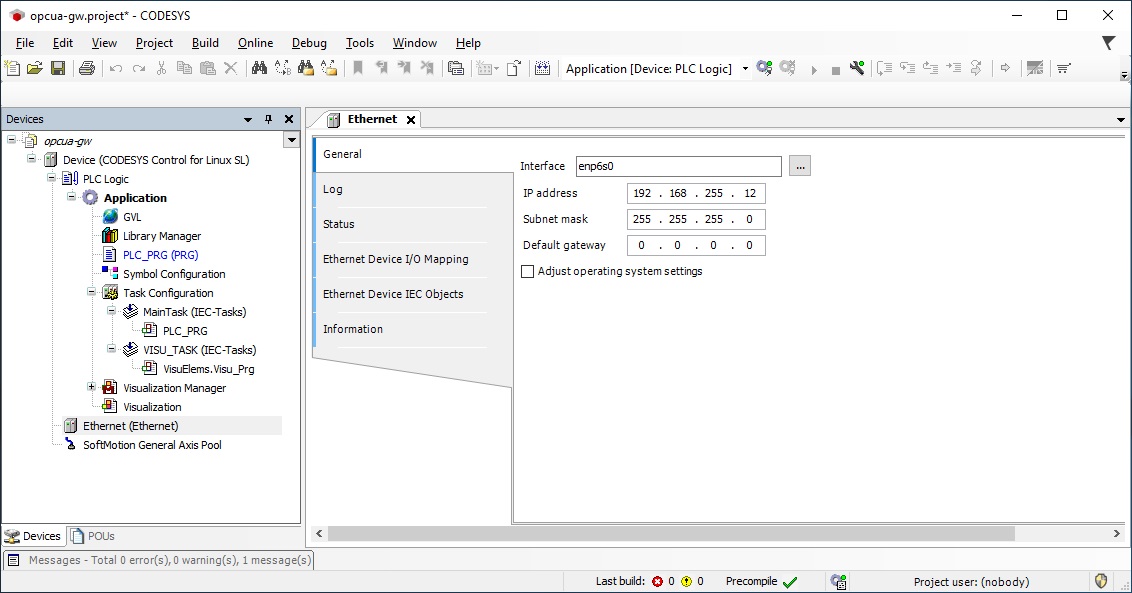1132x593 pixels.
Task: Click the tile windows toolbar icon
Action: click(x=1035, y=69)
